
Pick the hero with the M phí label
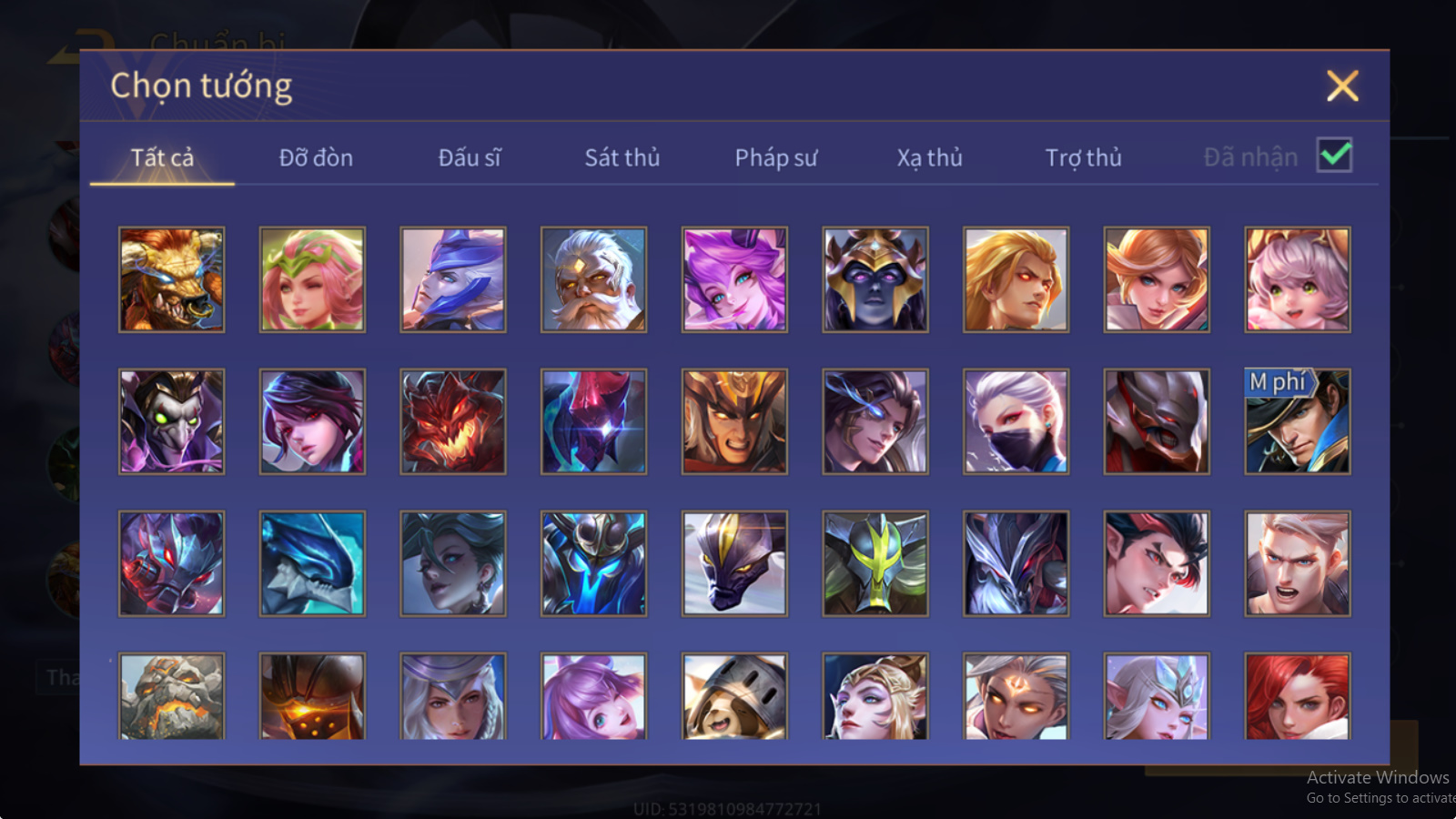click(1297, 421)
